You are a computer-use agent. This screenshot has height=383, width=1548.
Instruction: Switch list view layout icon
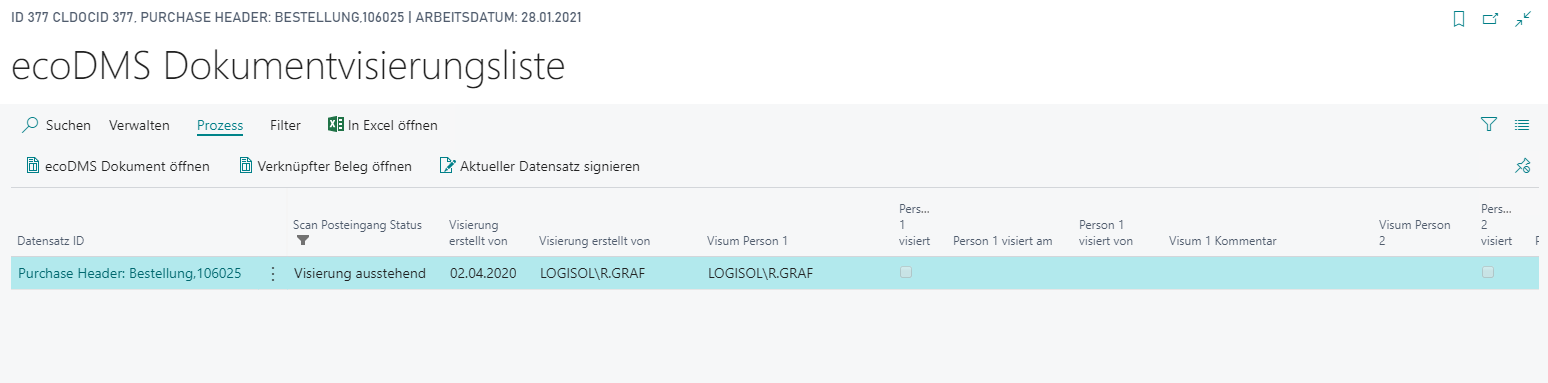(x=1522, y=125)
